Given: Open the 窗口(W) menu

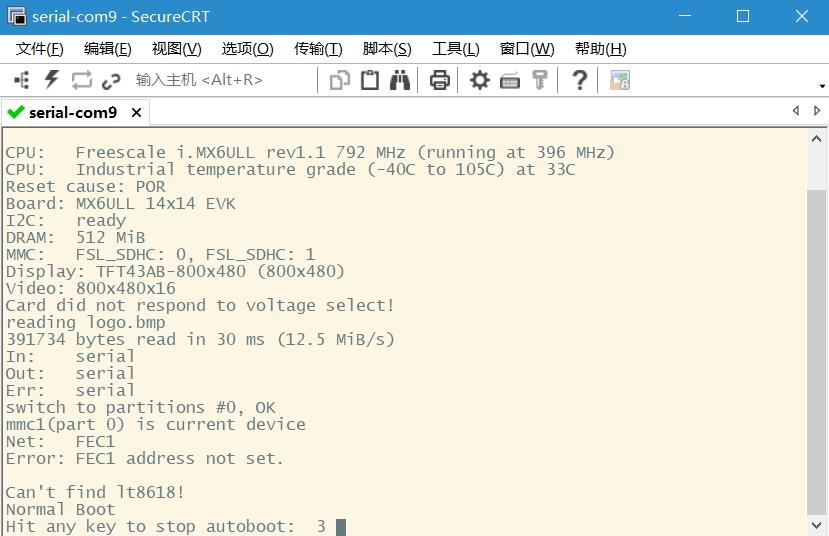Looking at the screenshot, I should [x=527, y=49].
